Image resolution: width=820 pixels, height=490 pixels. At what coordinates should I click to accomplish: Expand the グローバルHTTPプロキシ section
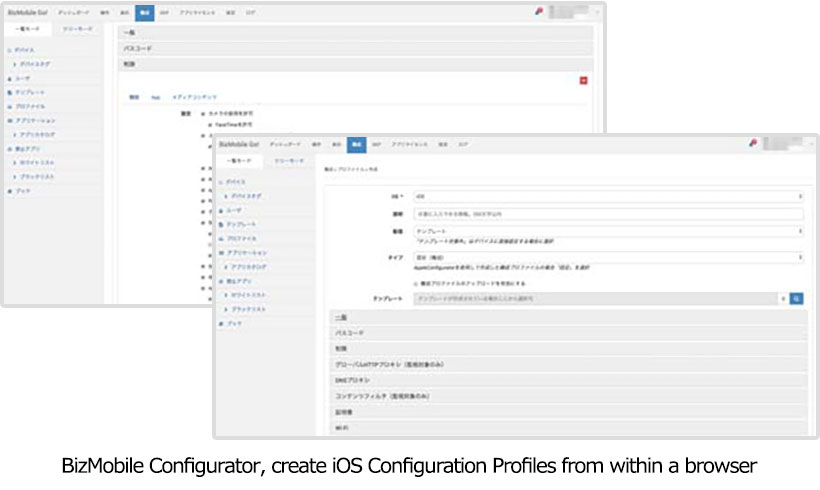[x=569, y=364]
